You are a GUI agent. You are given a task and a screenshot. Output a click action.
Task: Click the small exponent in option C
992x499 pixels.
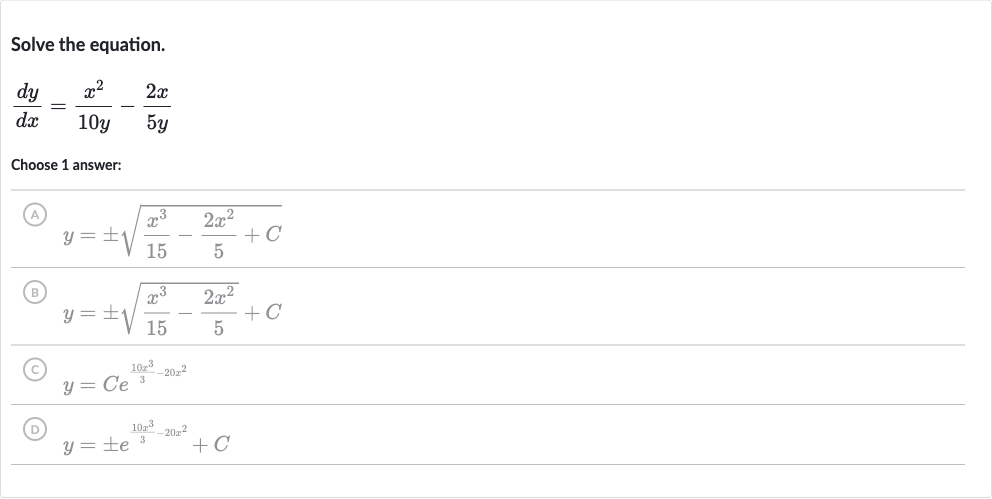tap(159, 372)
